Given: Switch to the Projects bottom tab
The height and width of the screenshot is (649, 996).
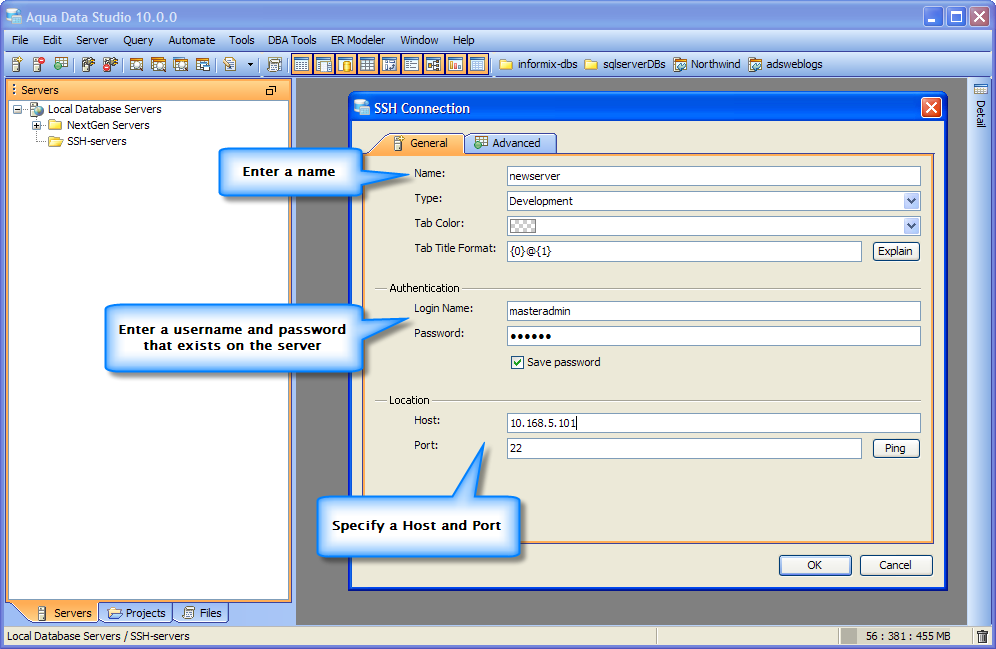Looking at the screenshot, I should point(137,613).
